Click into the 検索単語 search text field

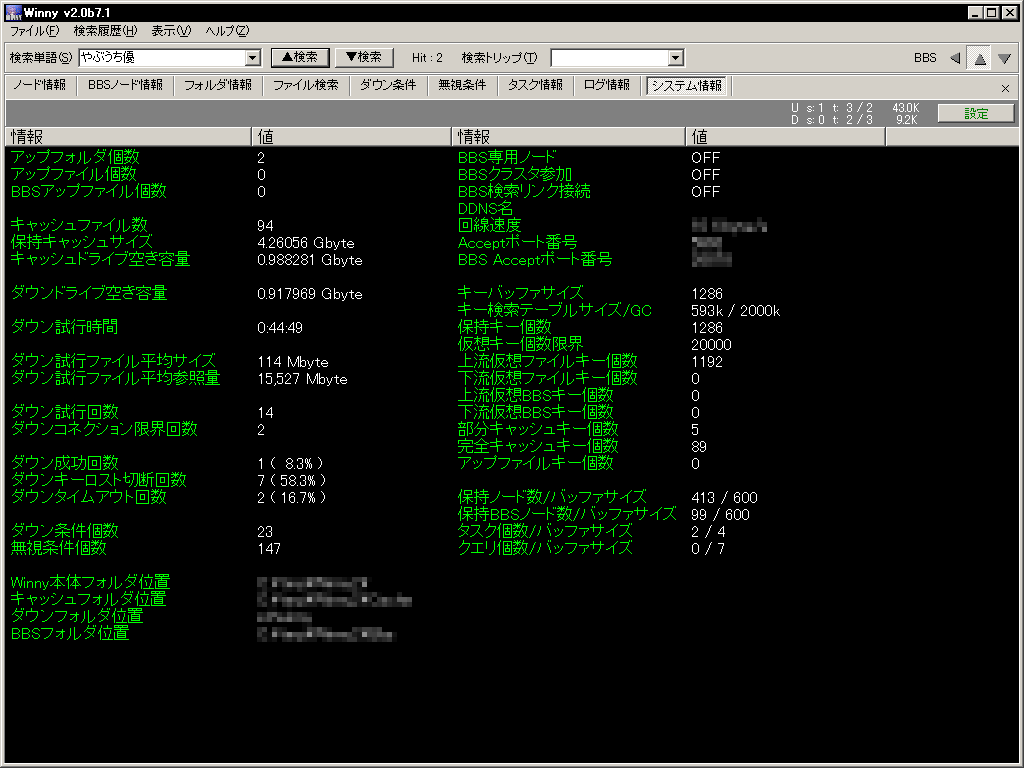click(x=160, y=58)
